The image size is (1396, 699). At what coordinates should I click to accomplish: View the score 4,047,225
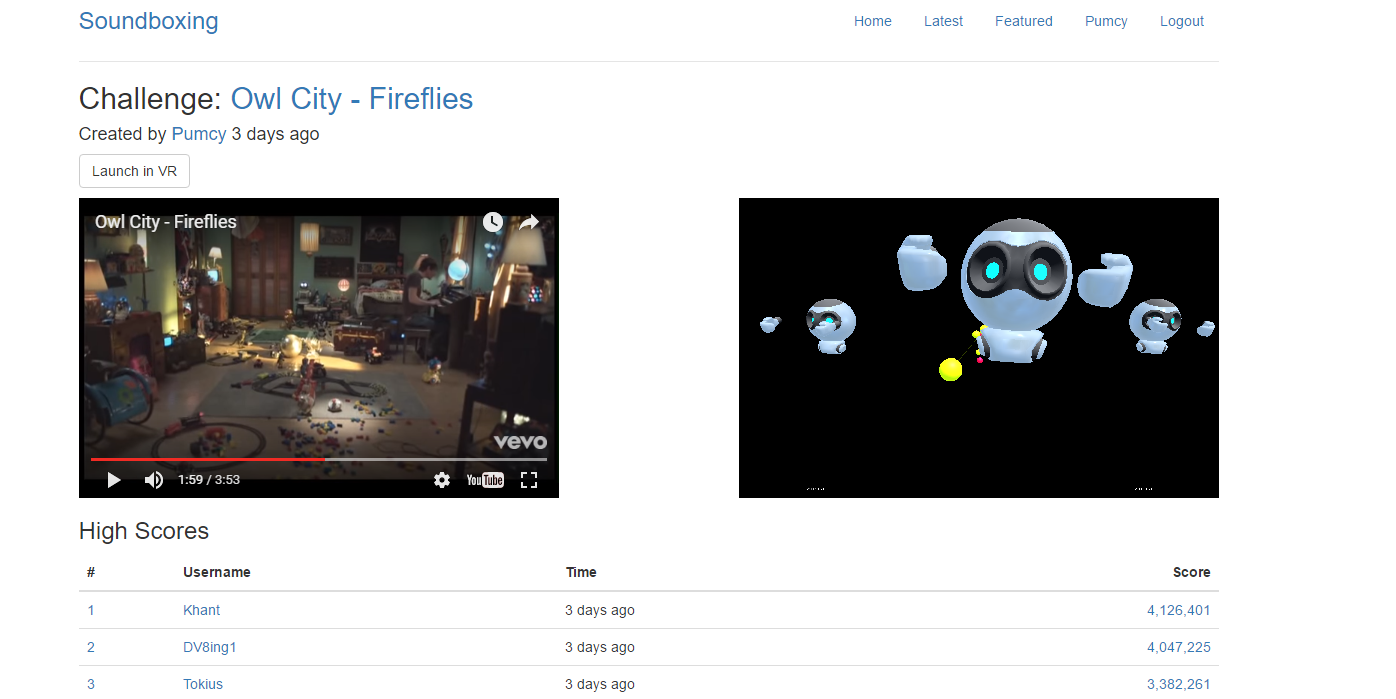[x=1179, y=647]
